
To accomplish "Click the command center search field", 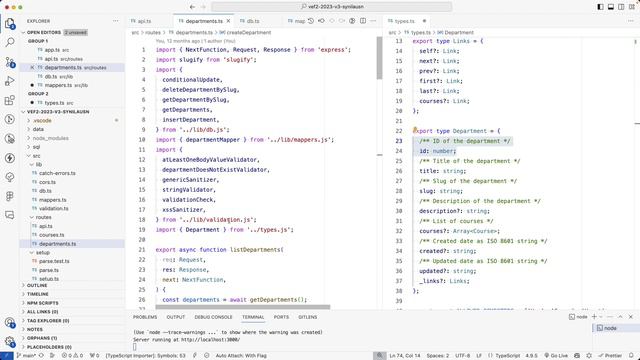I will tap(332, 7).
